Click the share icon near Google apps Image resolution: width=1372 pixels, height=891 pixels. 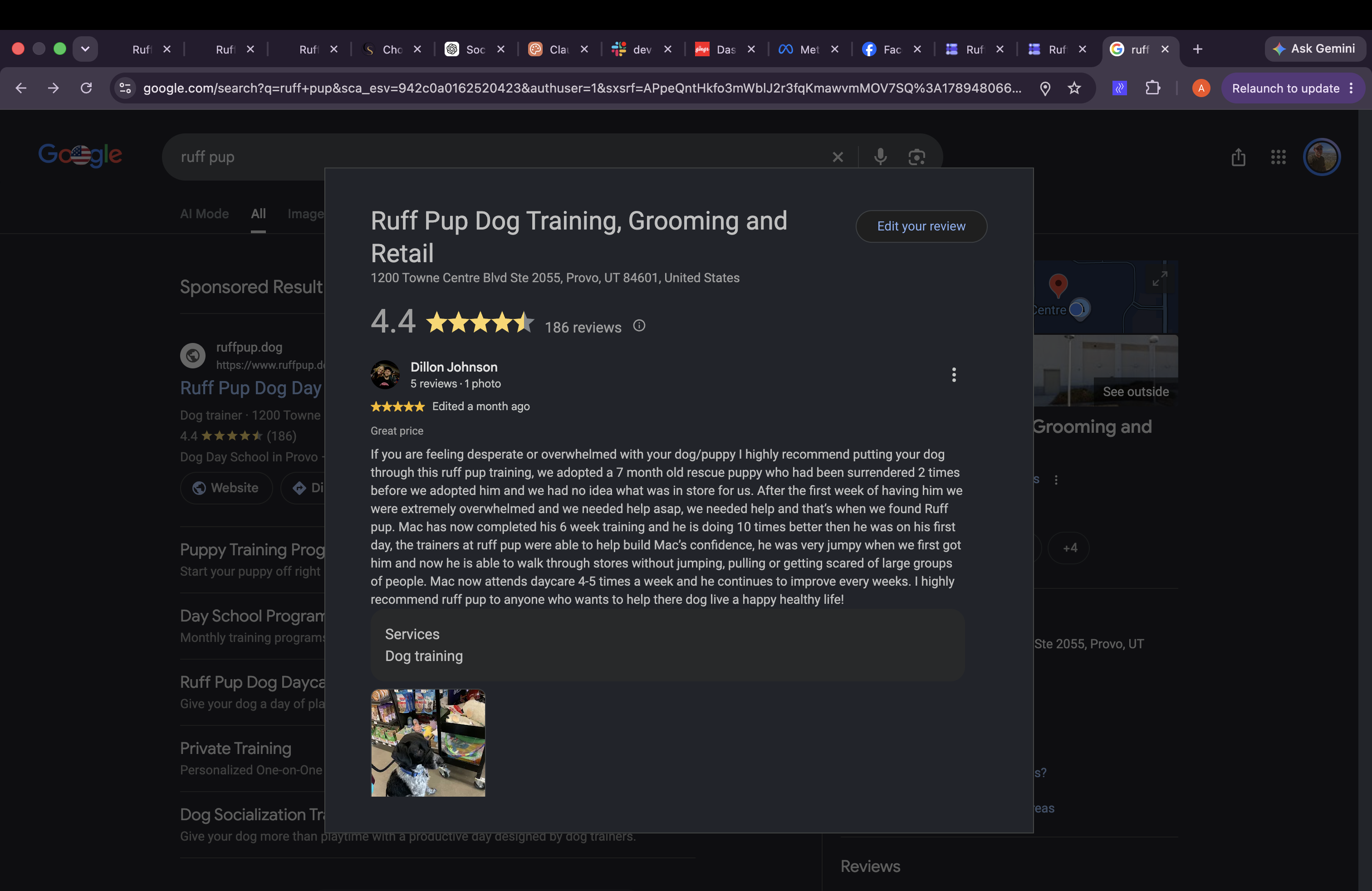coord(1238,157)
